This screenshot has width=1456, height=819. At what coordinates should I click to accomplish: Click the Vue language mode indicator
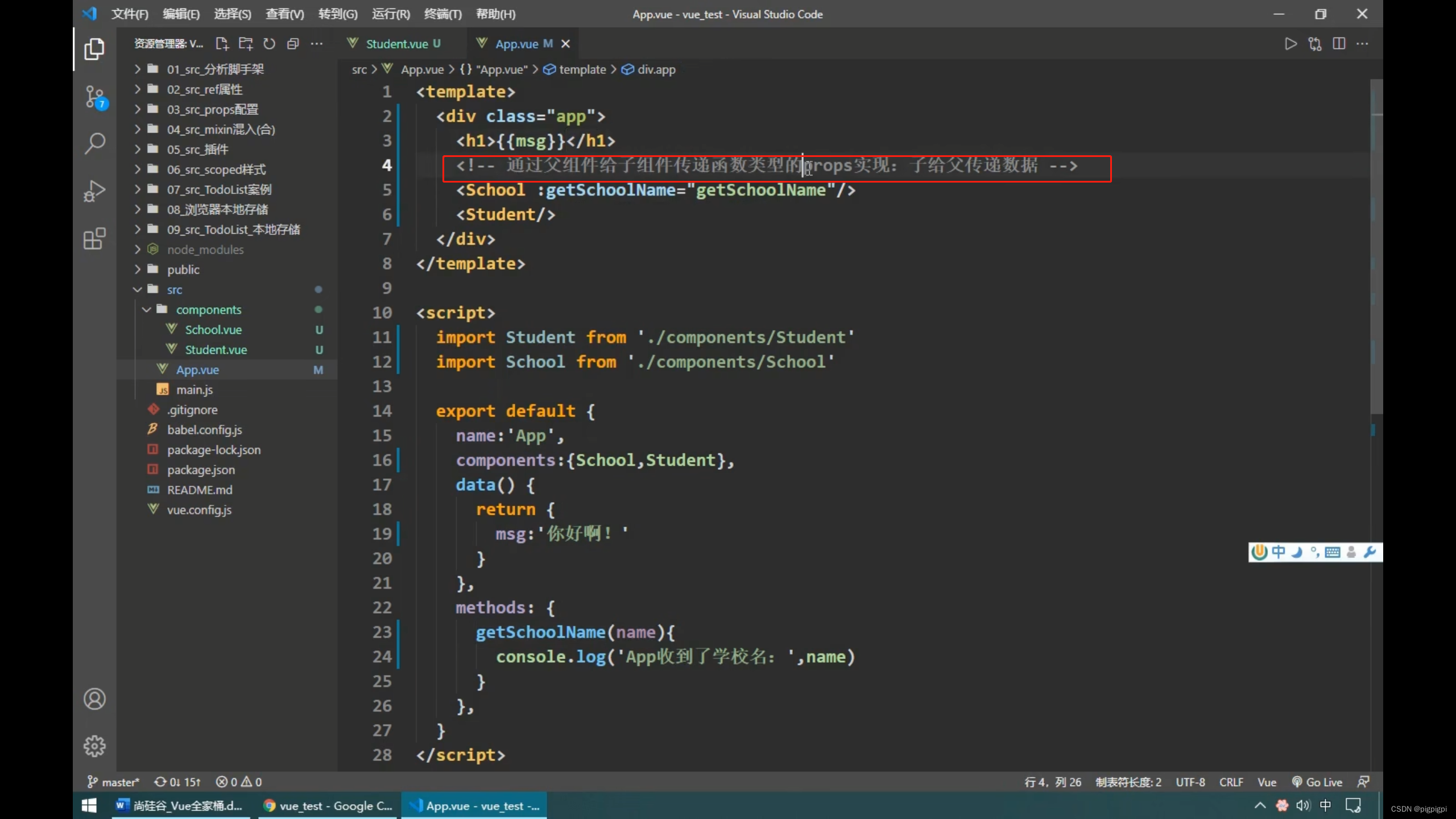pyautogui.click(x=1267, y=782)
